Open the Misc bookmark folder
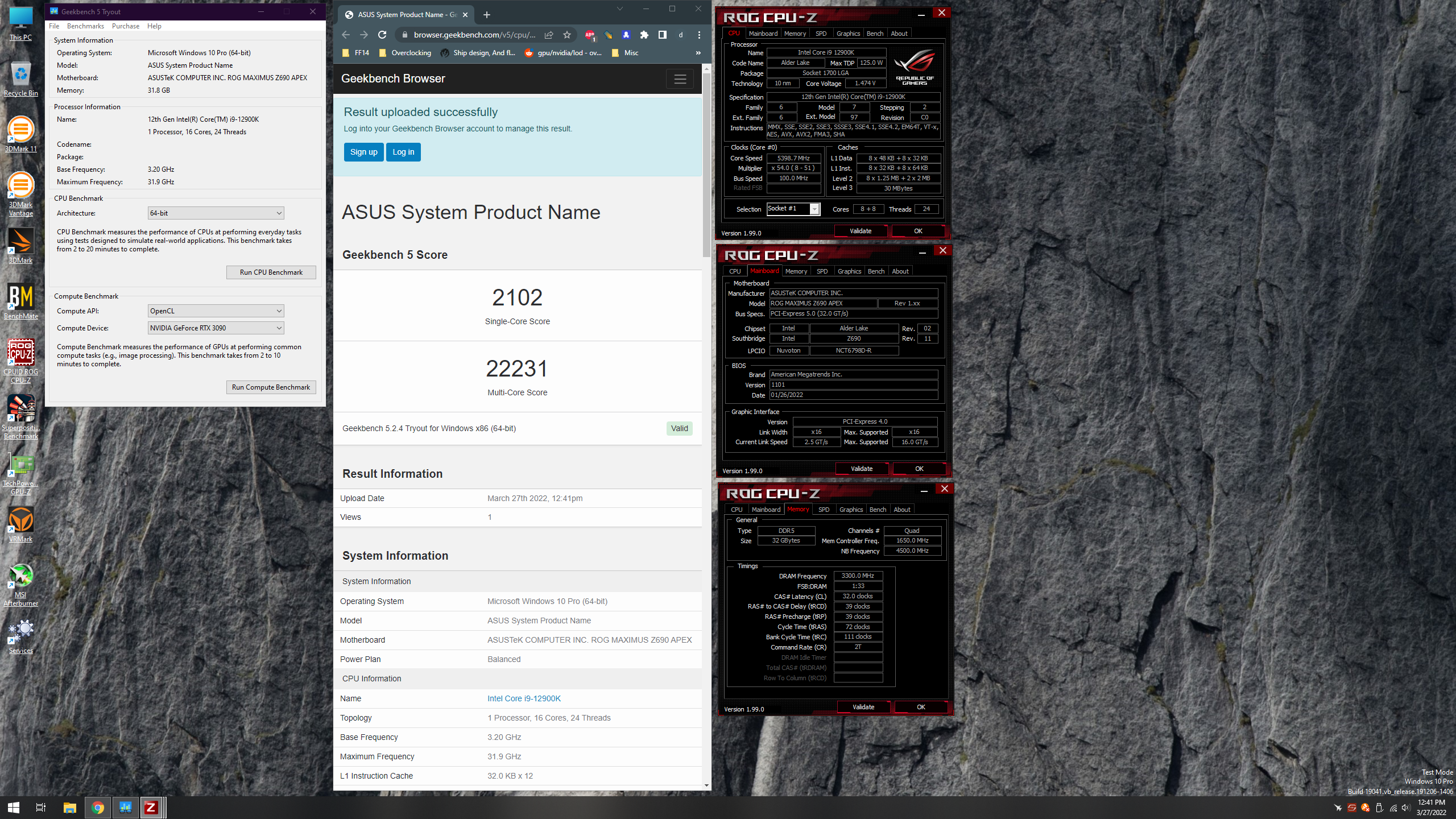 pyautogui.click(x=624, y=53)
